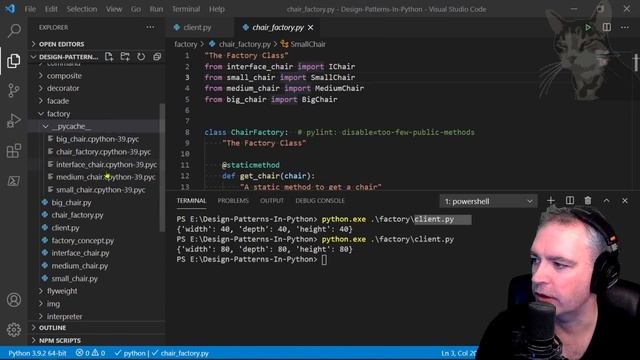Click the VS Code logo icon
This screenshot has height=360, width=640.
click(10, 9)
